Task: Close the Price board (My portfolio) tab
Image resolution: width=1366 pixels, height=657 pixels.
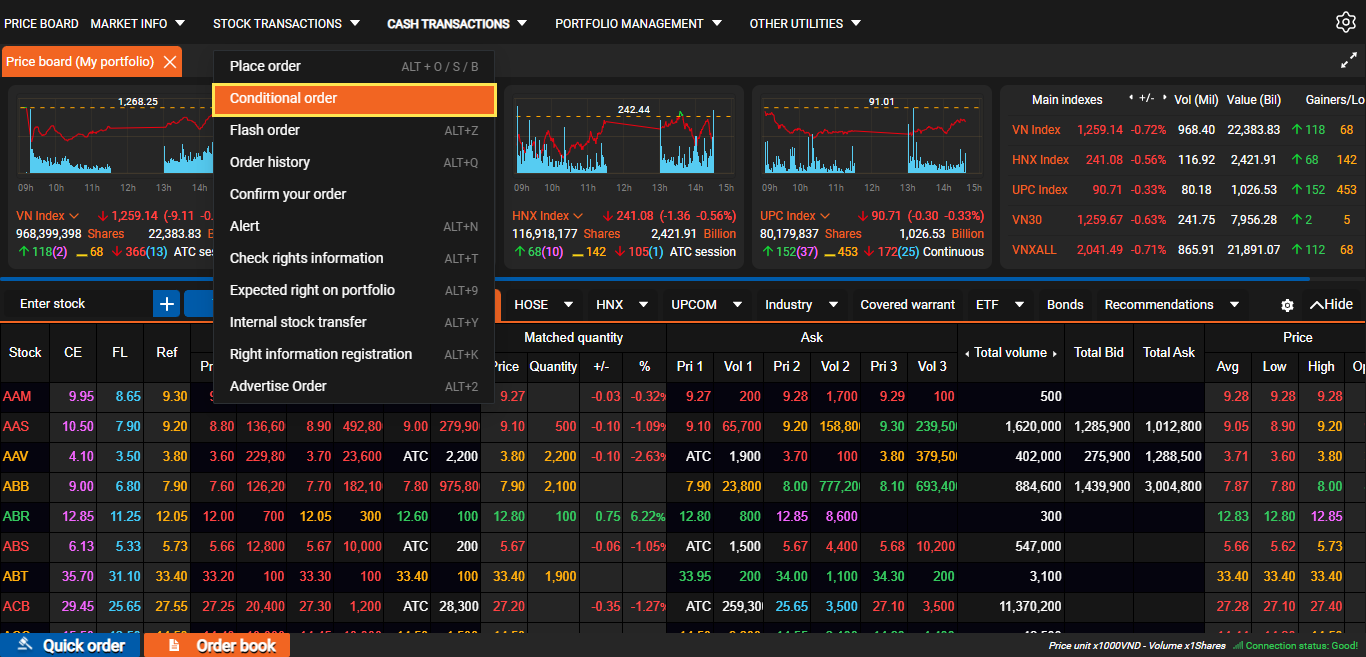Action: (170, 62)
